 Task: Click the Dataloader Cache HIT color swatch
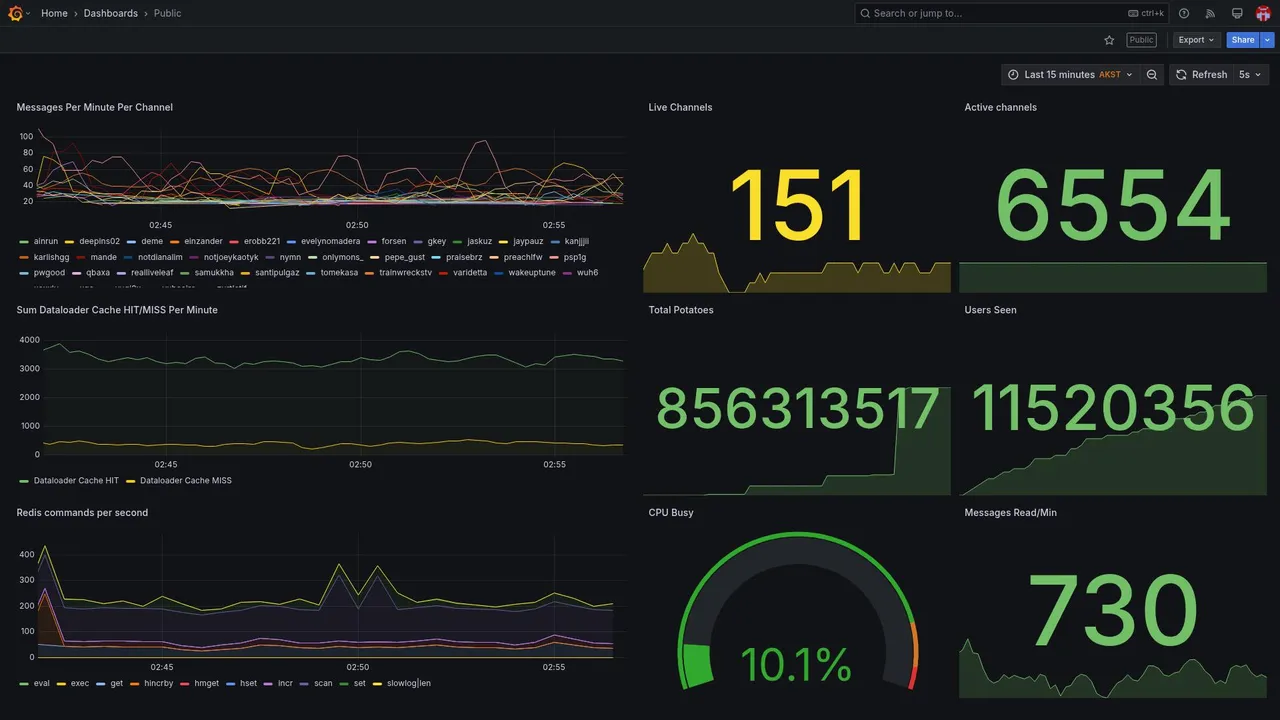[24, 481]
